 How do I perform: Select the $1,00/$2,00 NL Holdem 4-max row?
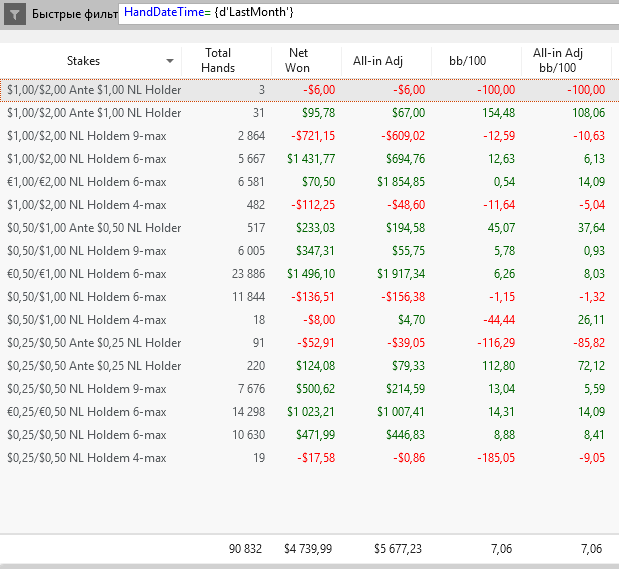click(87, 204)
